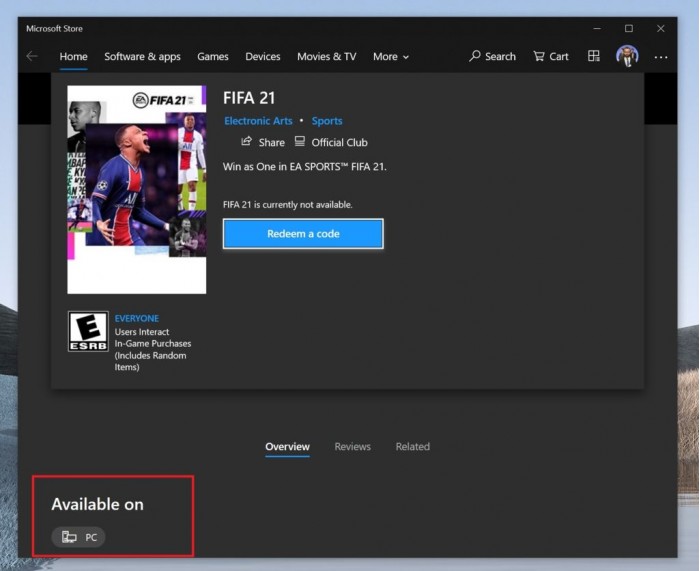
Task: Share the FIFA 21 page
Action: tap(263, 142)
